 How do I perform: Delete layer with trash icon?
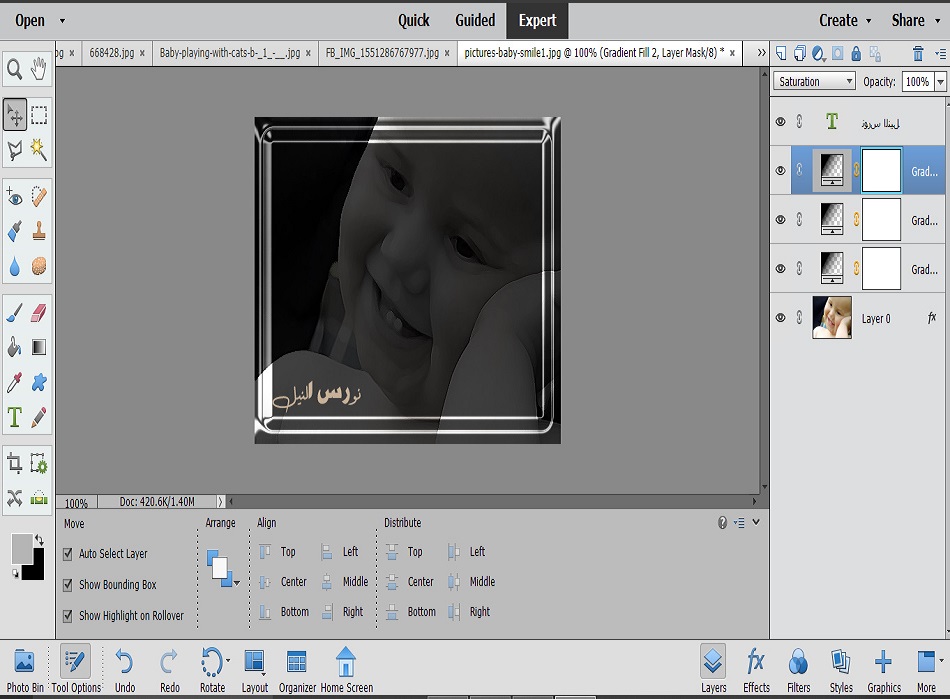pos(917,52)
